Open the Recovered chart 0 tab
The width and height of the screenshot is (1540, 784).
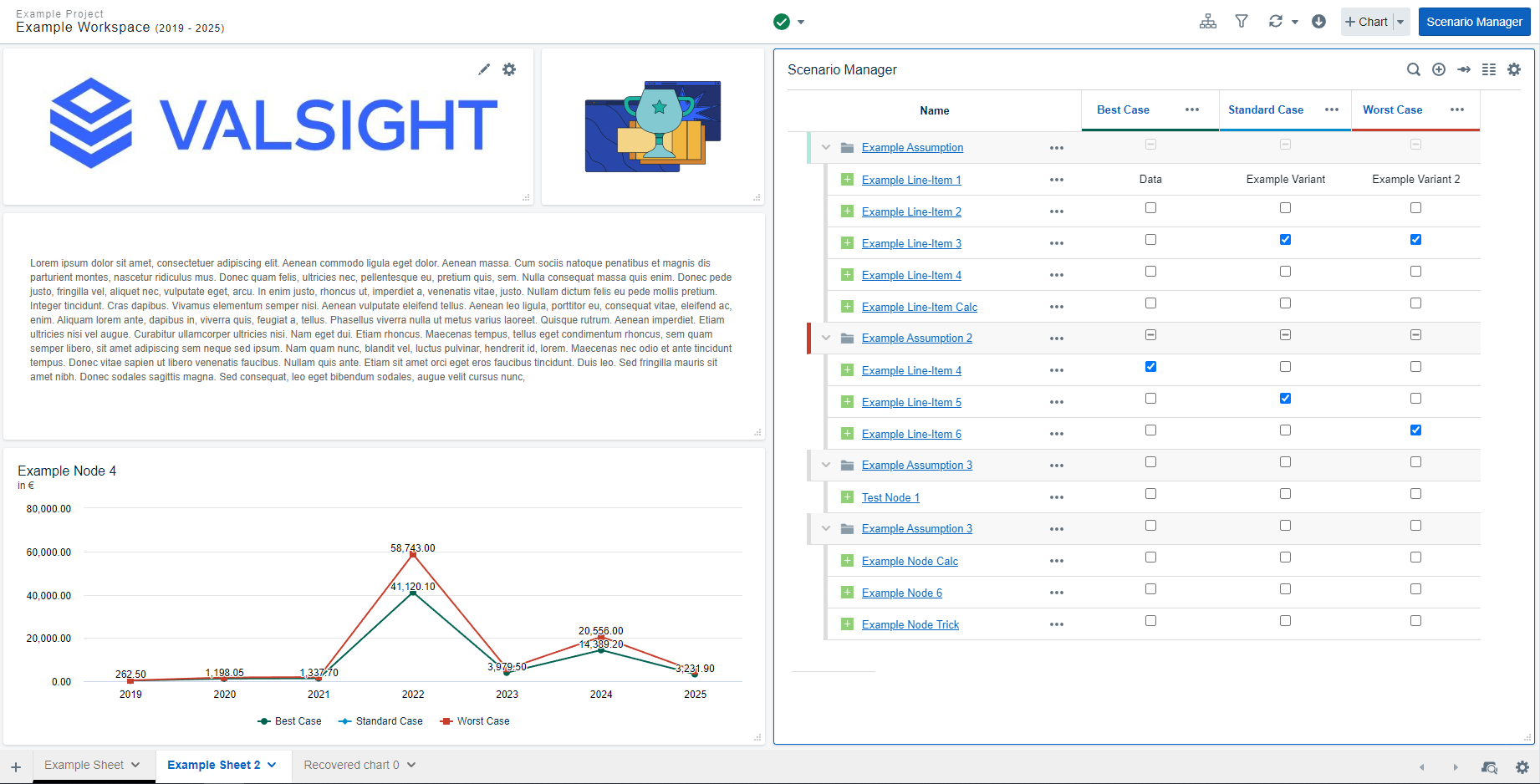click(352, 764)
